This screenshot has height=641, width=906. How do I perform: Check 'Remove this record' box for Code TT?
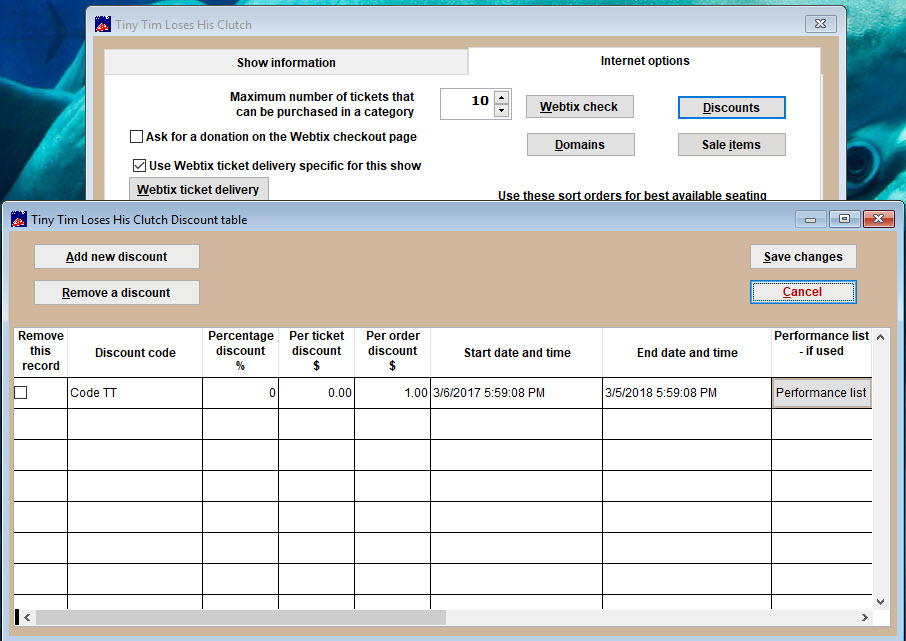tap(21, 392)
